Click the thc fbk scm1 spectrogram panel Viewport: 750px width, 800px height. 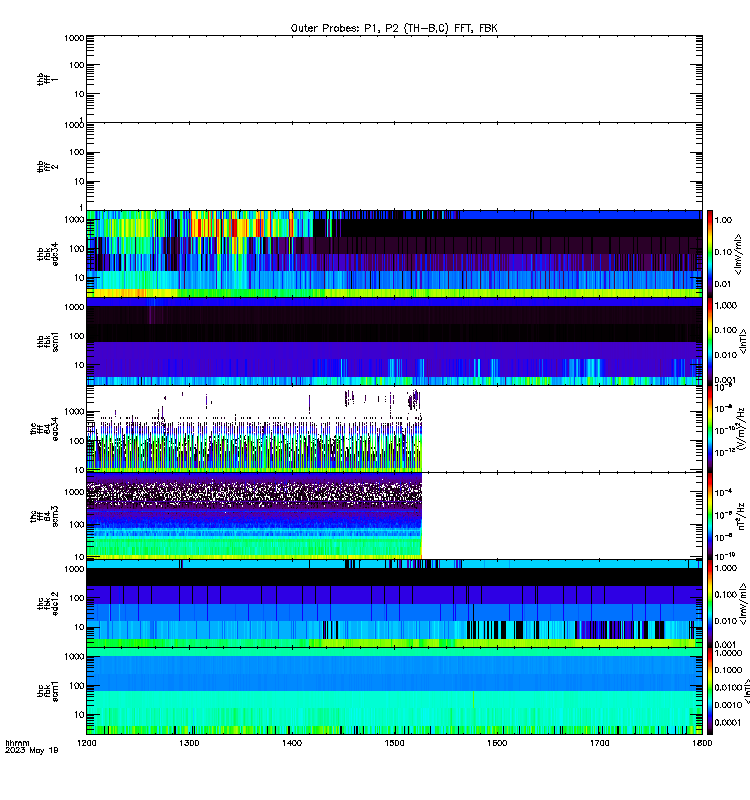[x=394, y=691]
